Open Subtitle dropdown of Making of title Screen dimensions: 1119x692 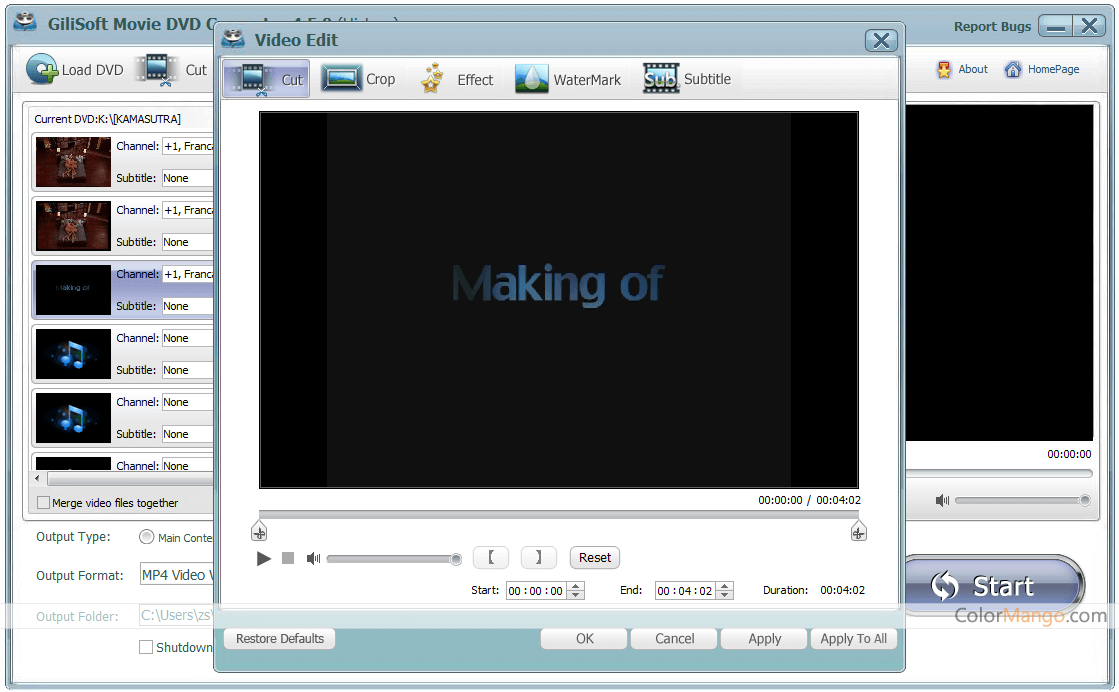[x=188, y=306]
